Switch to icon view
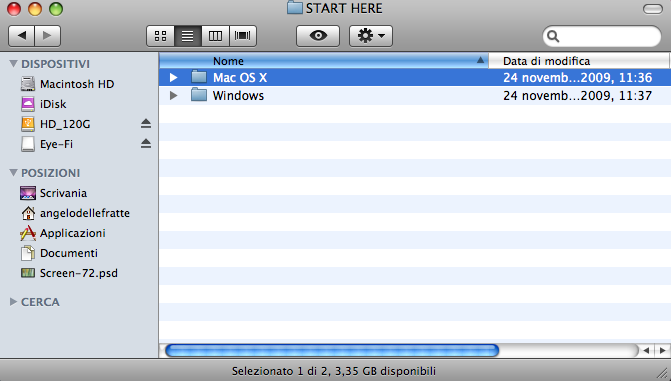 click(x=160, y=36)
